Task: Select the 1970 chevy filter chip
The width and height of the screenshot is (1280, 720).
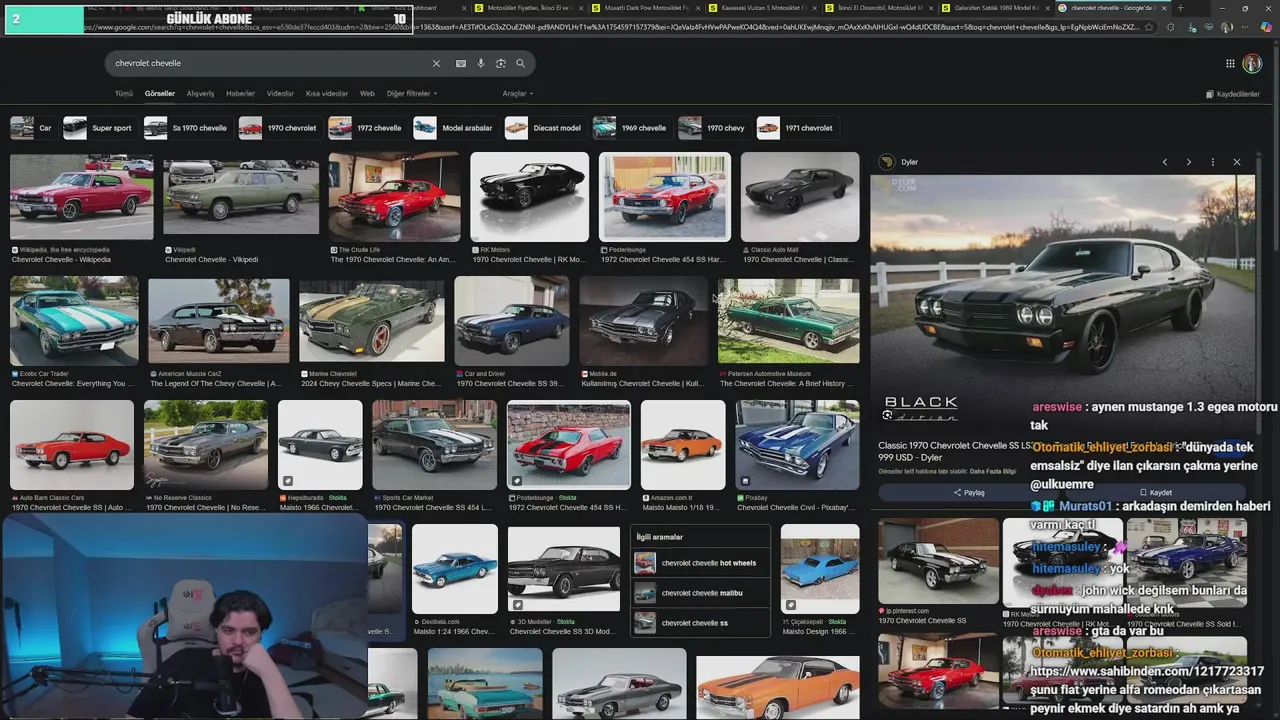Action: 712,128
